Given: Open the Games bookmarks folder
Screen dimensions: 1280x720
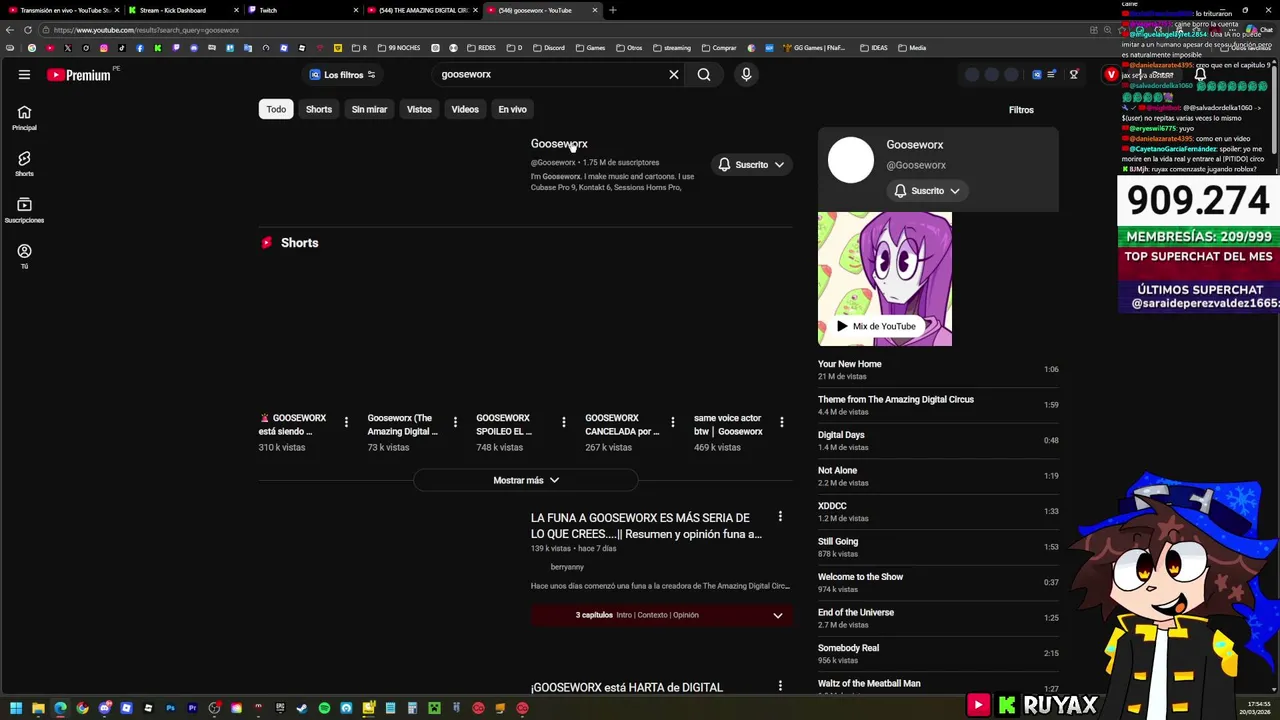Looking at the screenshot, I should (591, 48).
